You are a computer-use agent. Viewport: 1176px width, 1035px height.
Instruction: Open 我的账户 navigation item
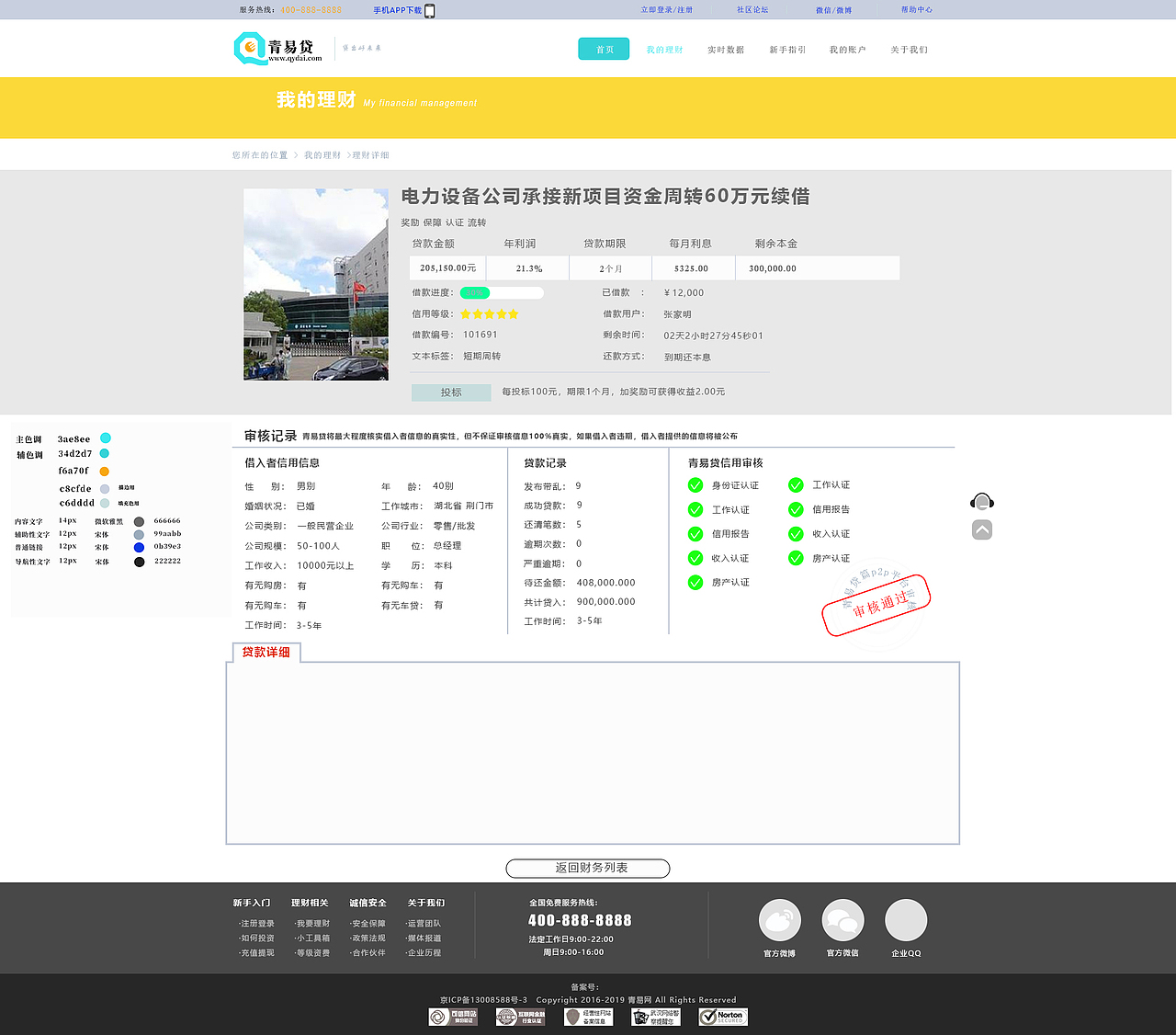(x=847, y=50)
